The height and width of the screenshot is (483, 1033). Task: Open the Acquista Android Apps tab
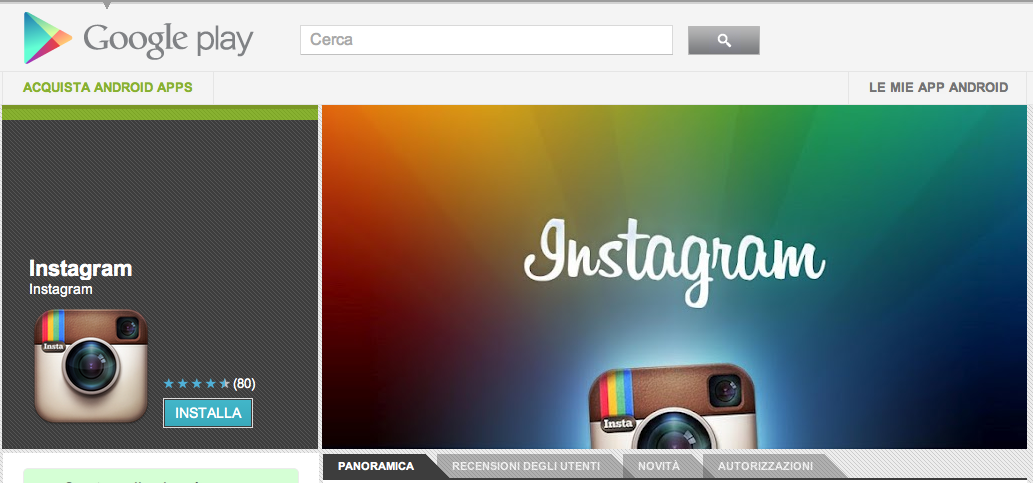pos(108,87)
